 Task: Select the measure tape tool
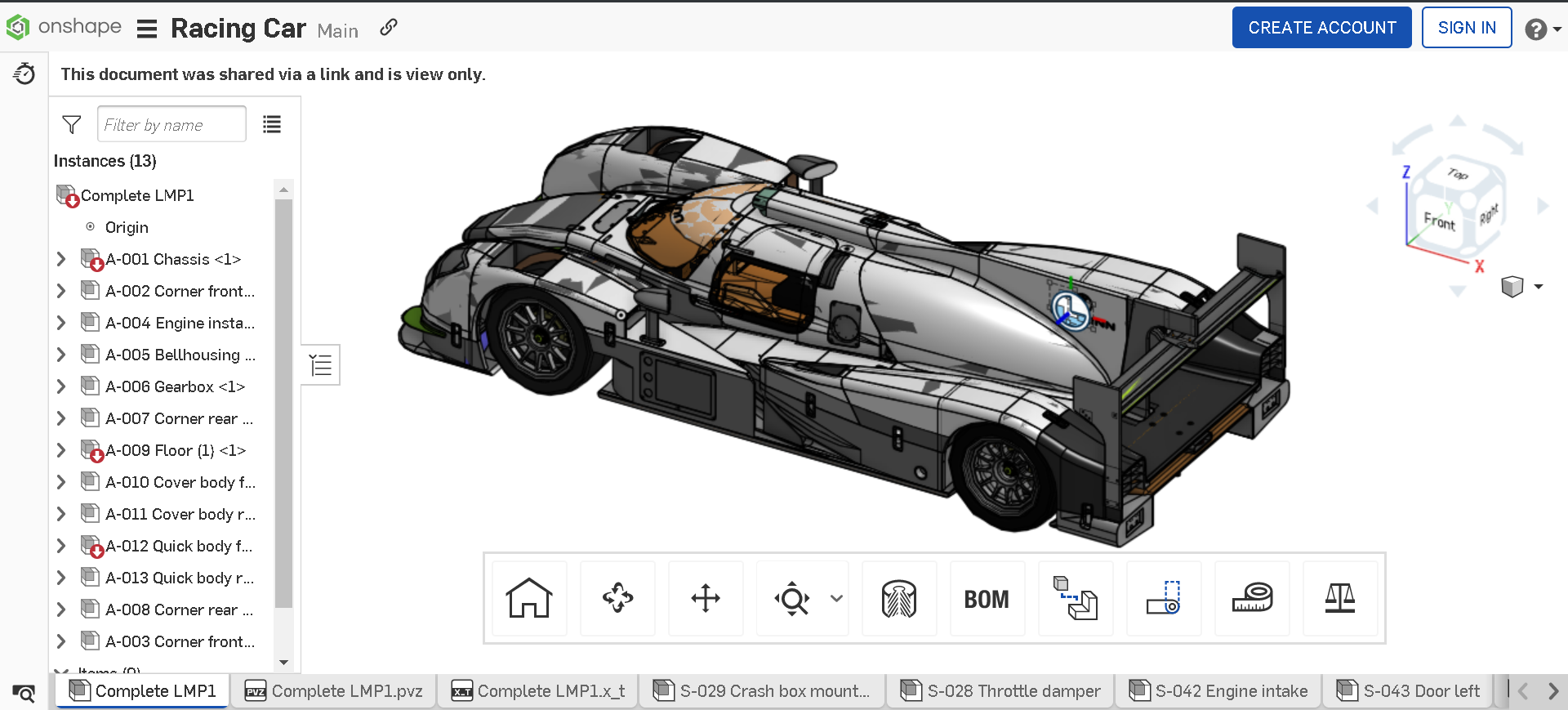[1252, 598]
